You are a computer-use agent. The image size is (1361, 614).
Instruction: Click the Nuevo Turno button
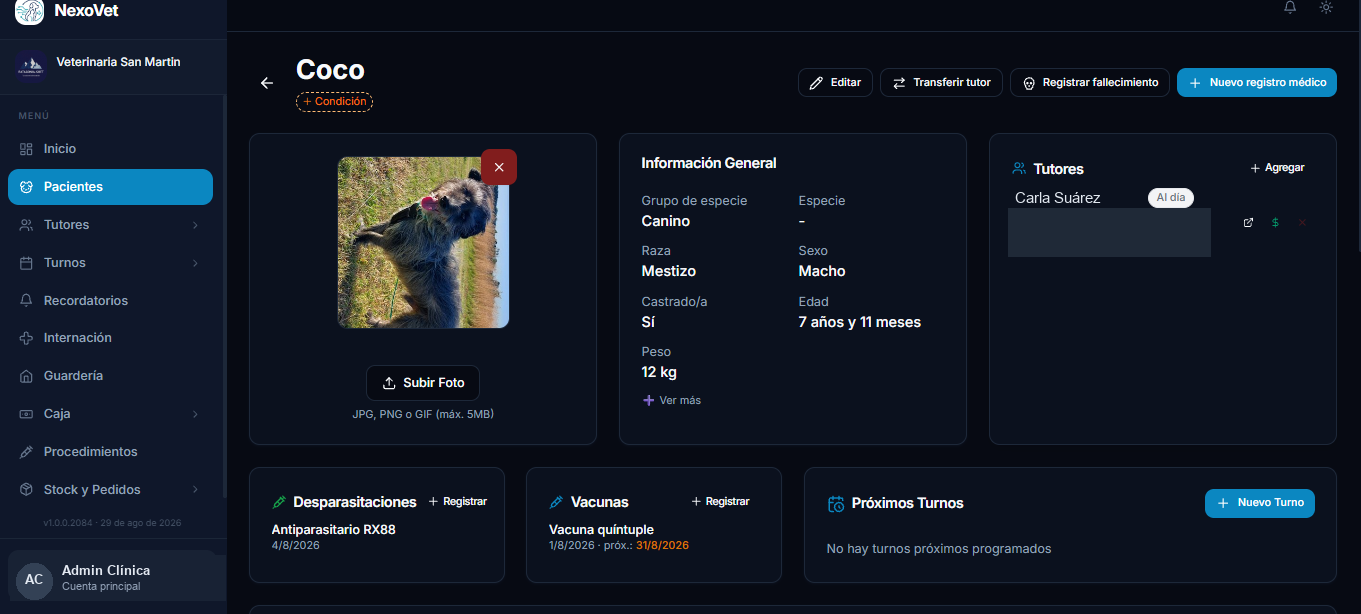click(x=1260, y=503)
